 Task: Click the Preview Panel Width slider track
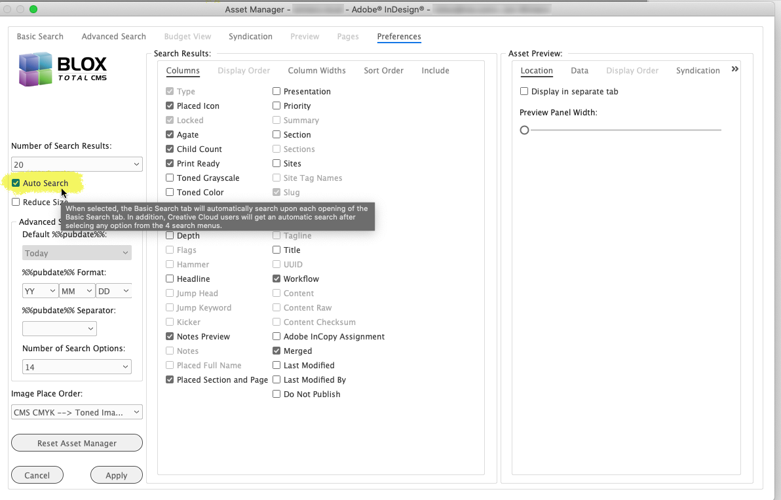[x=626, y=130]
